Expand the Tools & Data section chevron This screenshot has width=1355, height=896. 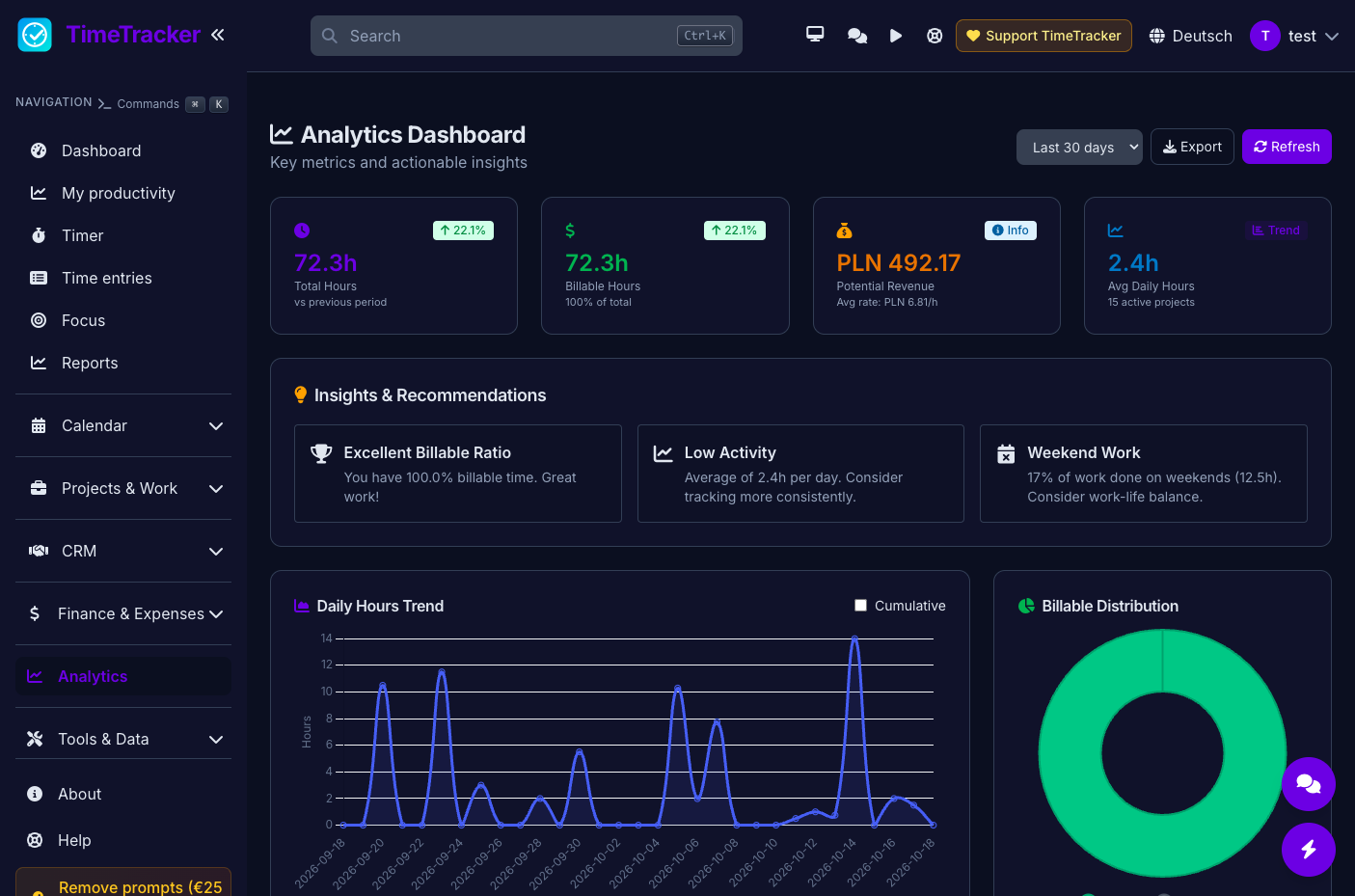point(216,740)
